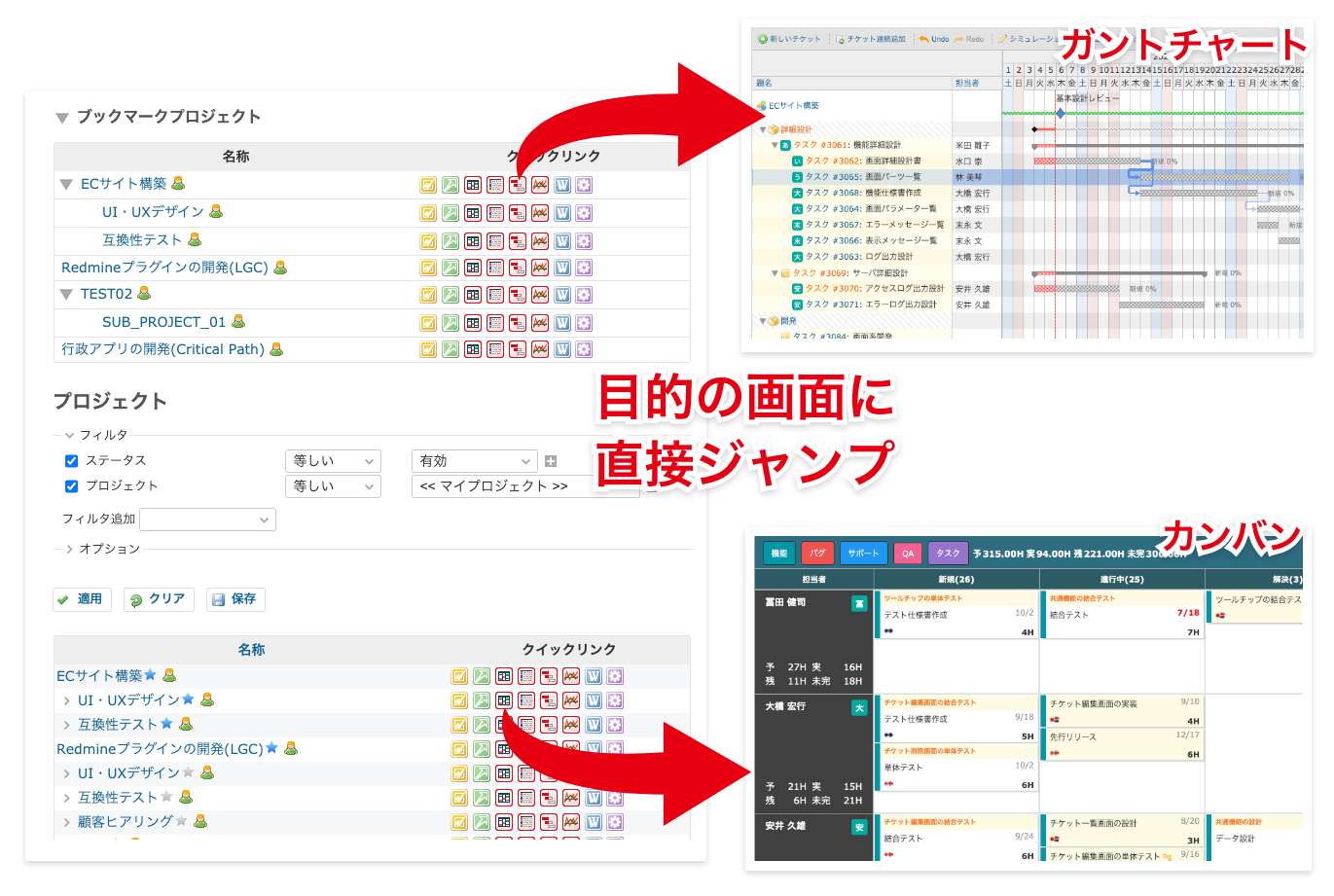Screen dimensions: 1334x896
Task: Click settings gear in lower ECサイト構築 row
Action: (x=615, y=676)
